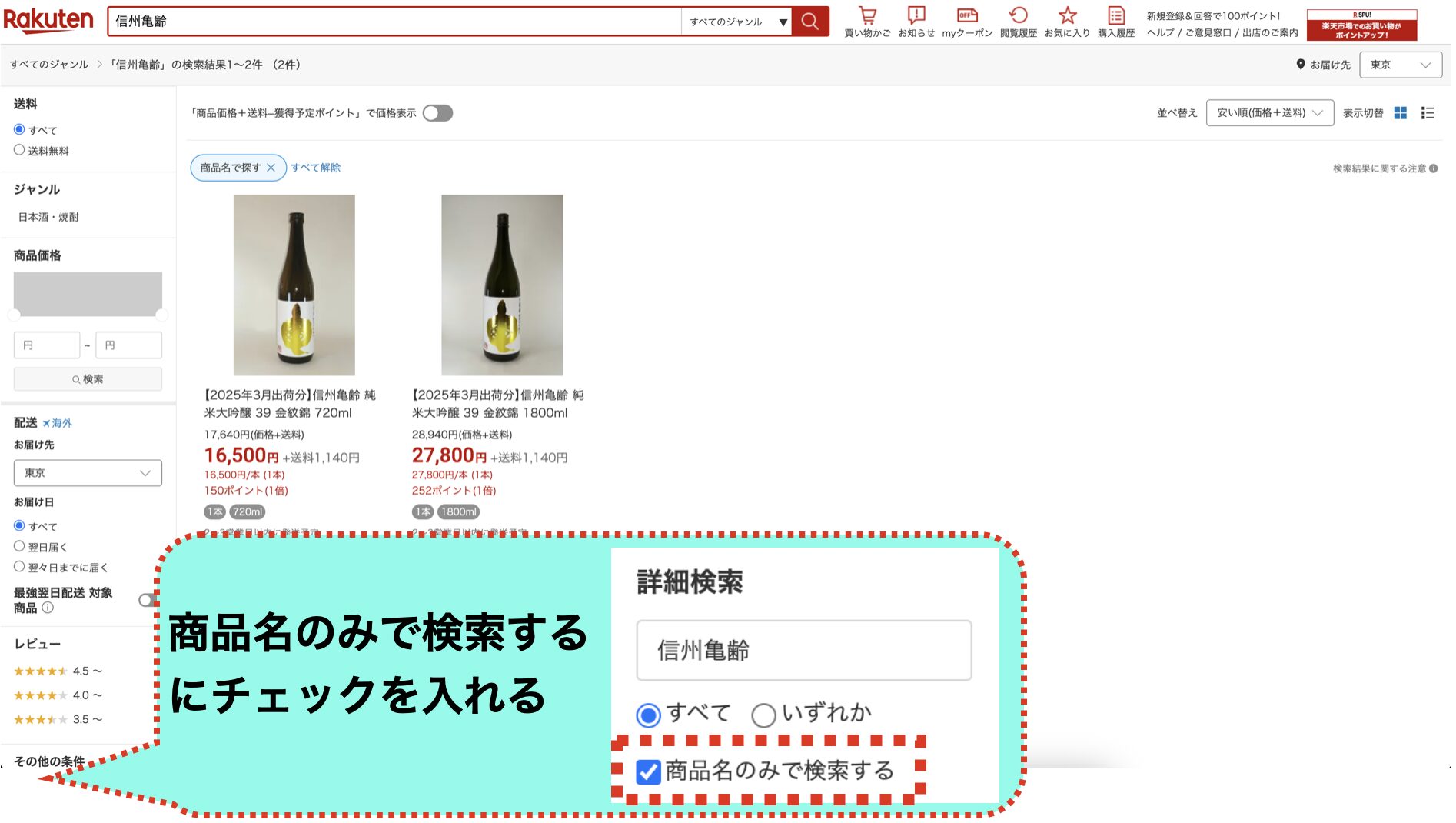Screen dimensions: 1456x823
Task: Click the minimum price 円 input field
Action: tap(47, 345)
